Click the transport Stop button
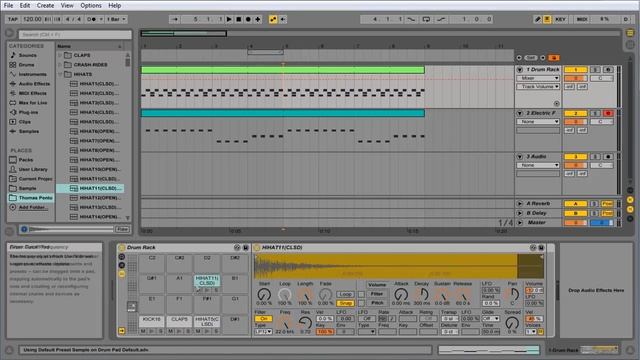Image resolution: width=640 pixels, height=360 pixels. point(239,19)
